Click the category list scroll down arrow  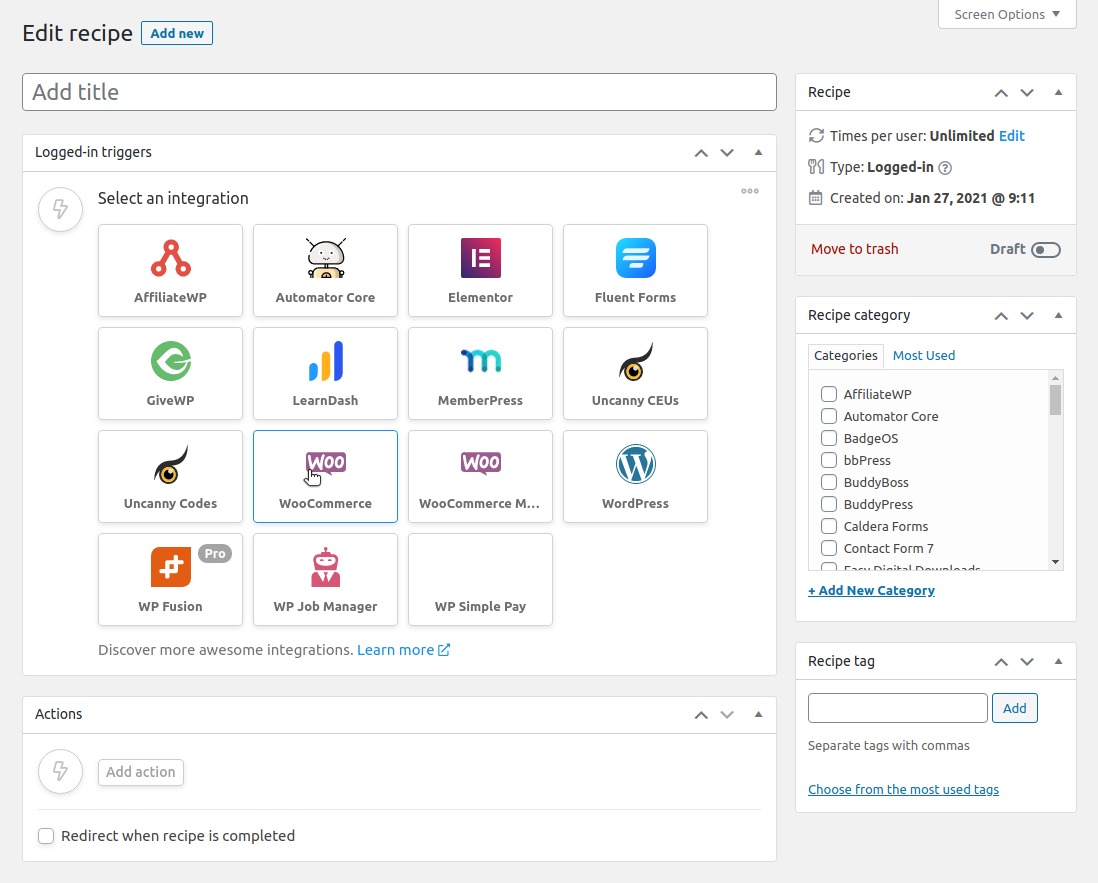(x=1055, y=562)
